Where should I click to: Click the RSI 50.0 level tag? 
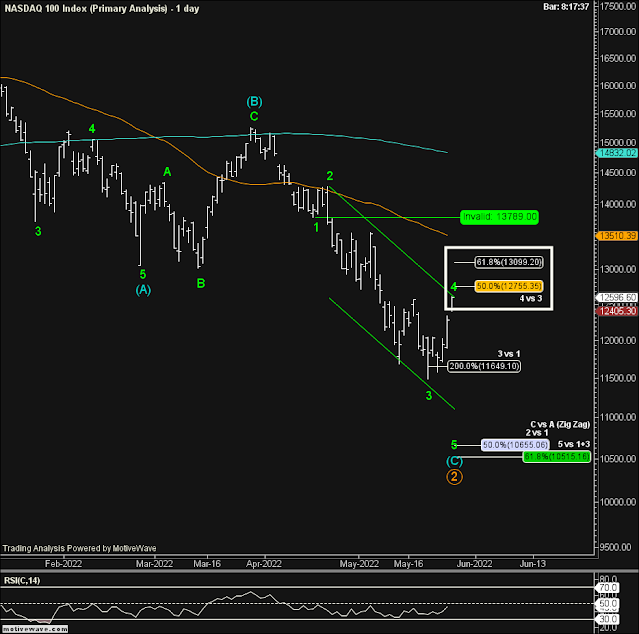pos(608,603)
